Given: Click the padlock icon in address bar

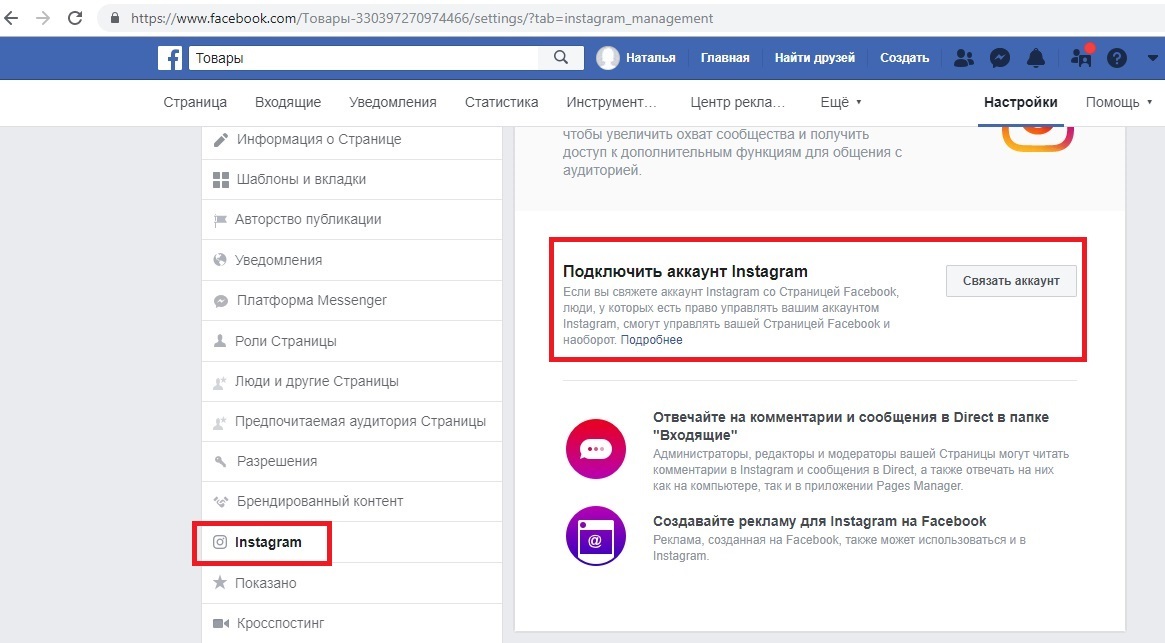Looking at the screenshot, I should pos(114,18).
